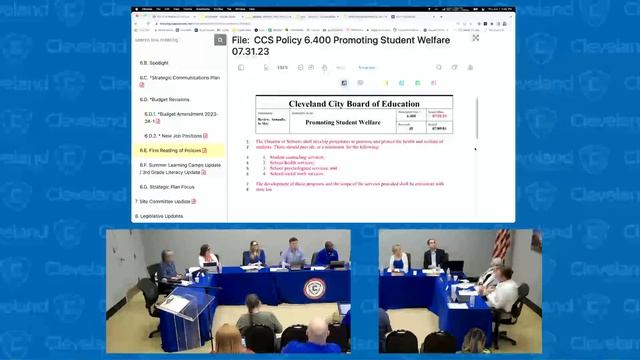Focus the agenda search input field

pyautogui.click(x=173, y=40)
